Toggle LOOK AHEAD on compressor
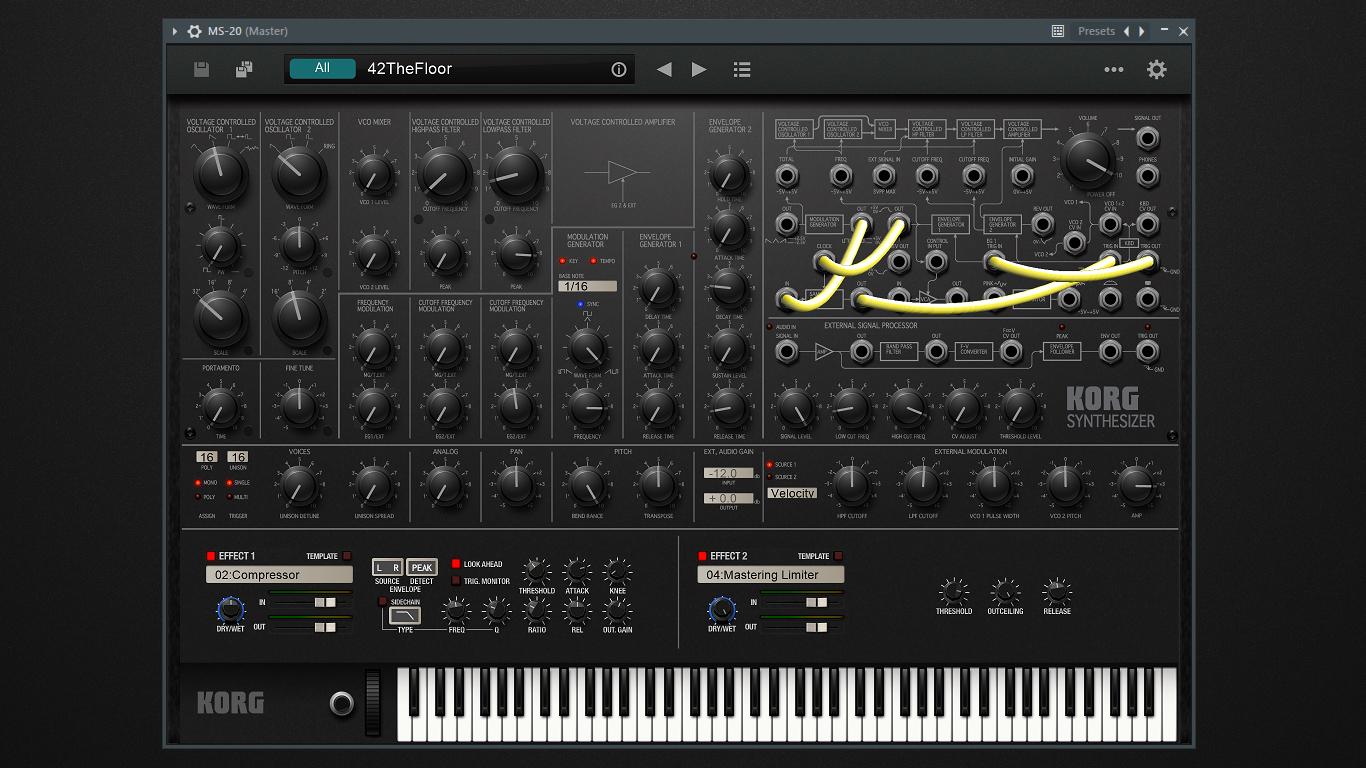 pos(456,564)
